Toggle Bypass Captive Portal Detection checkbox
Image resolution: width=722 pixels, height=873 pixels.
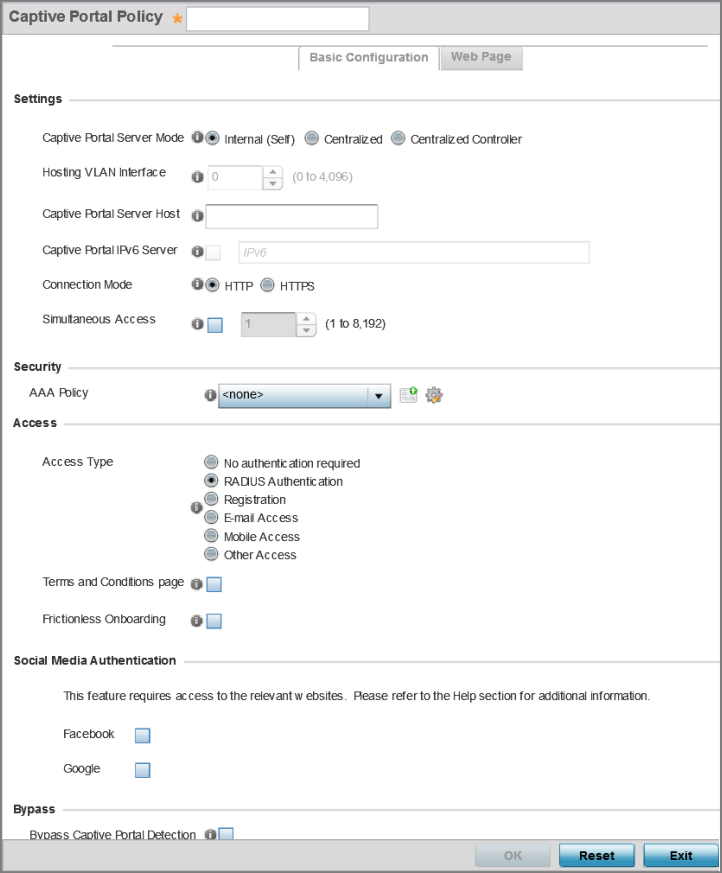point(226,833)
